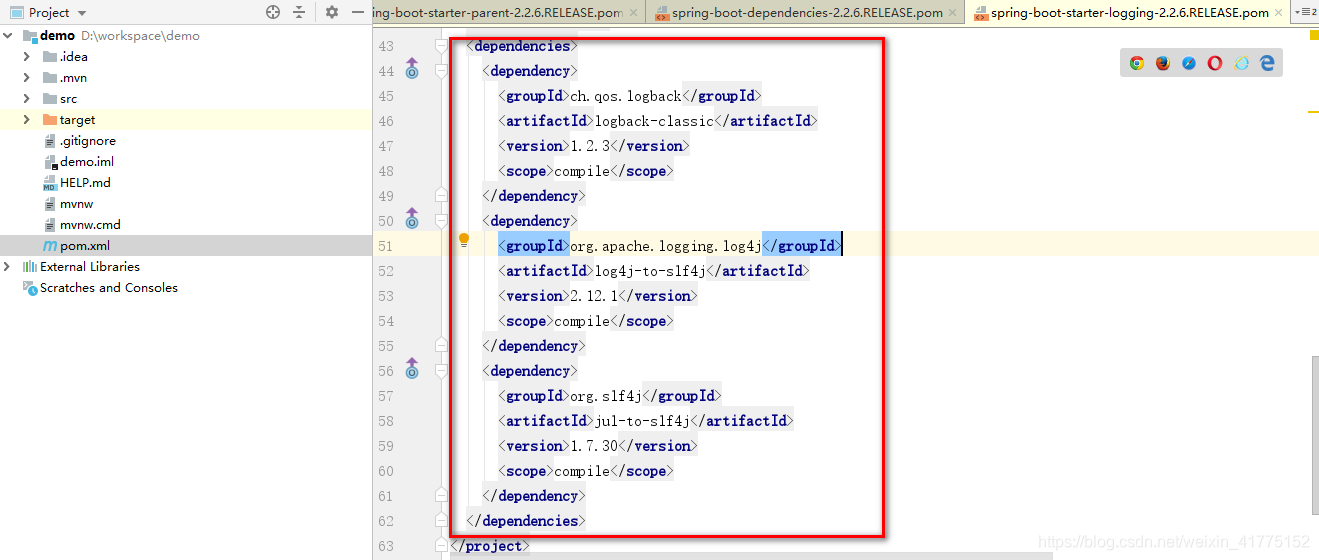Fold the dependency block on line 56

tap(441, 371)
